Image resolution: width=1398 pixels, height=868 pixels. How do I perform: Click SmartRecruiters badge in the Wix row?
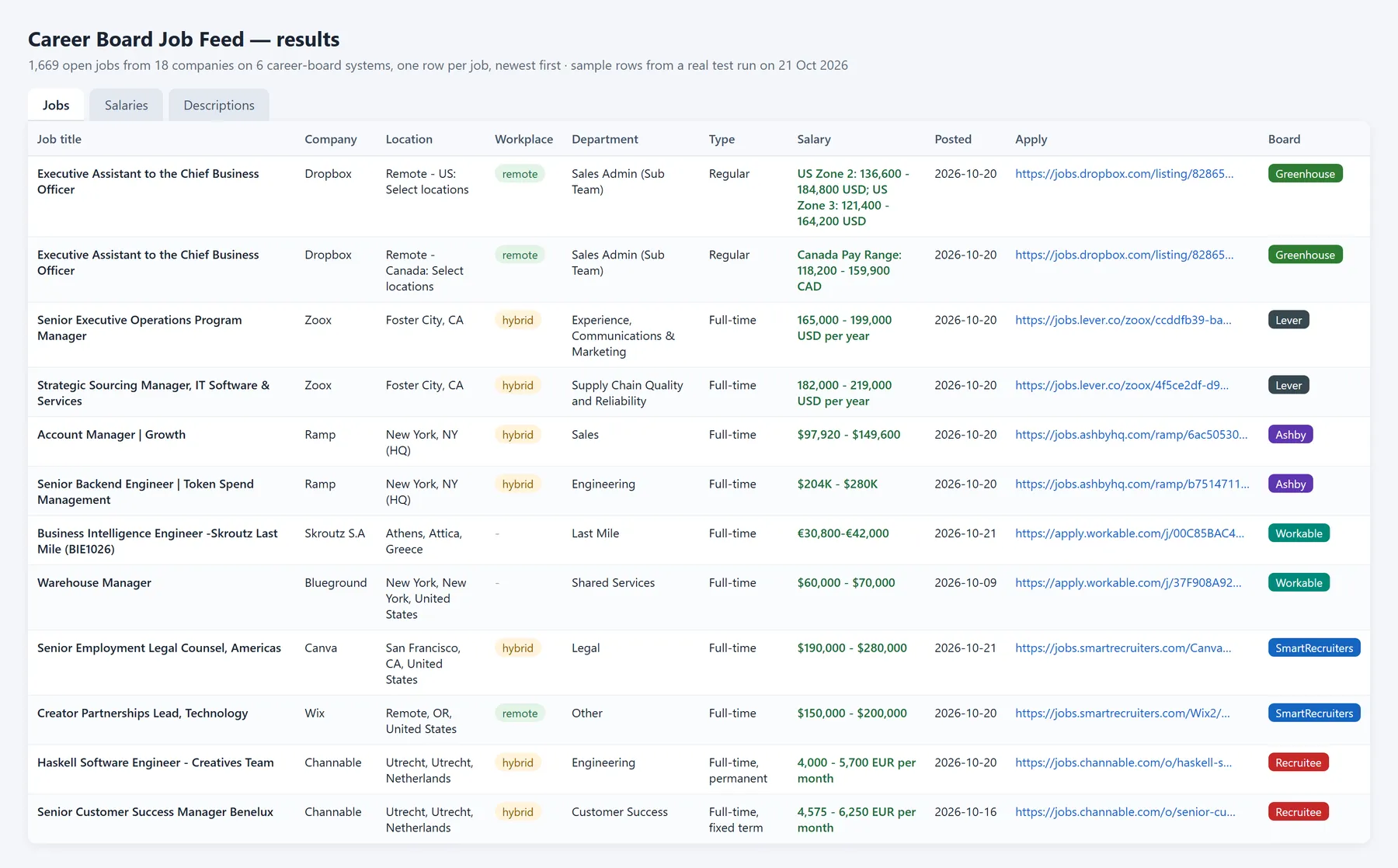1314,713
